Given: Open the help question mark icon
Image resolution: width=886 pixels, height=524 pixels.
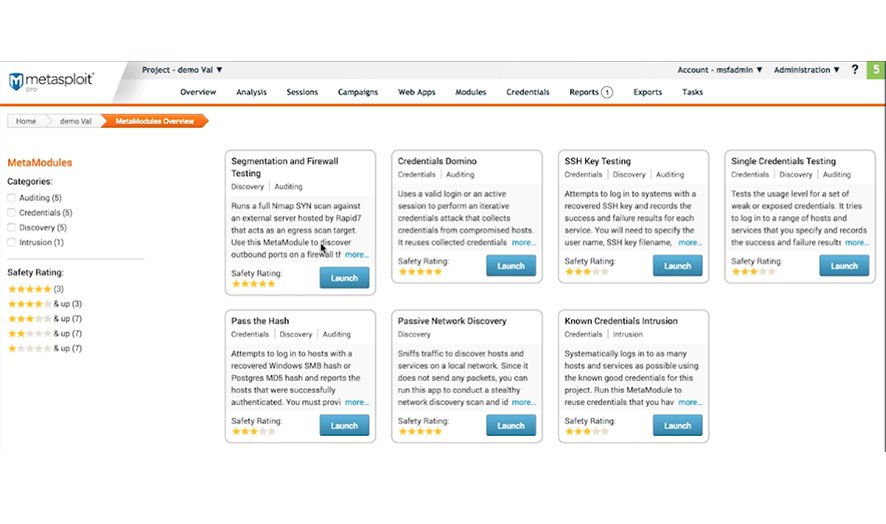Looking at the screenshot, I should [x=855, y=70].
